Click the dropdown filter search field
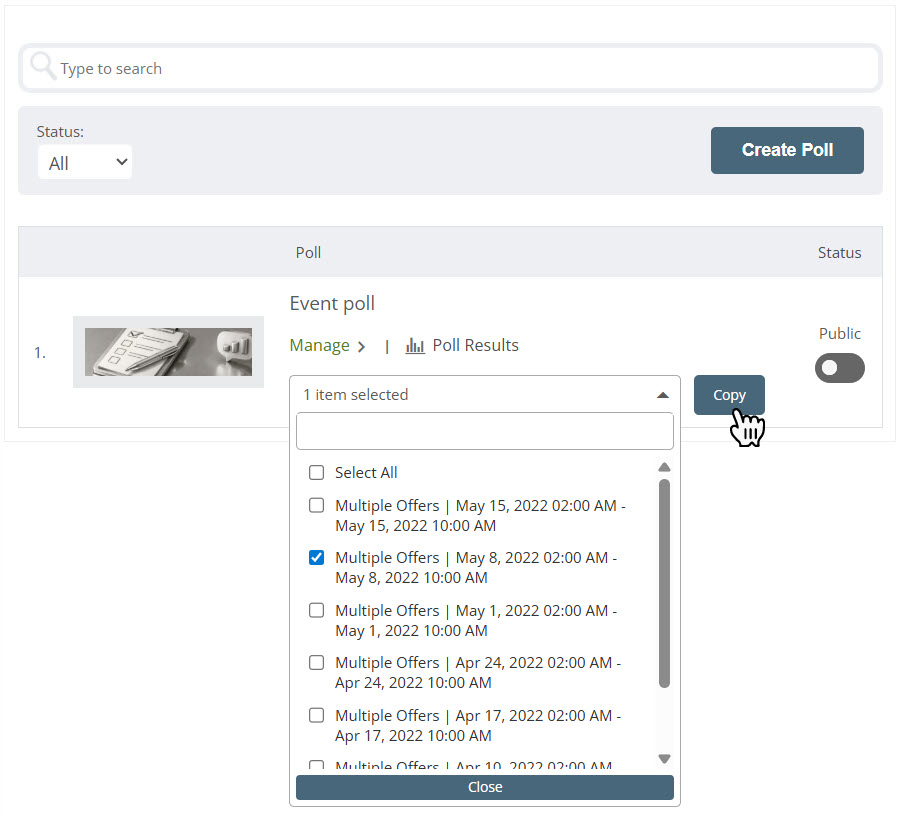This screenshot has width=899, height=816. (485, 432)
